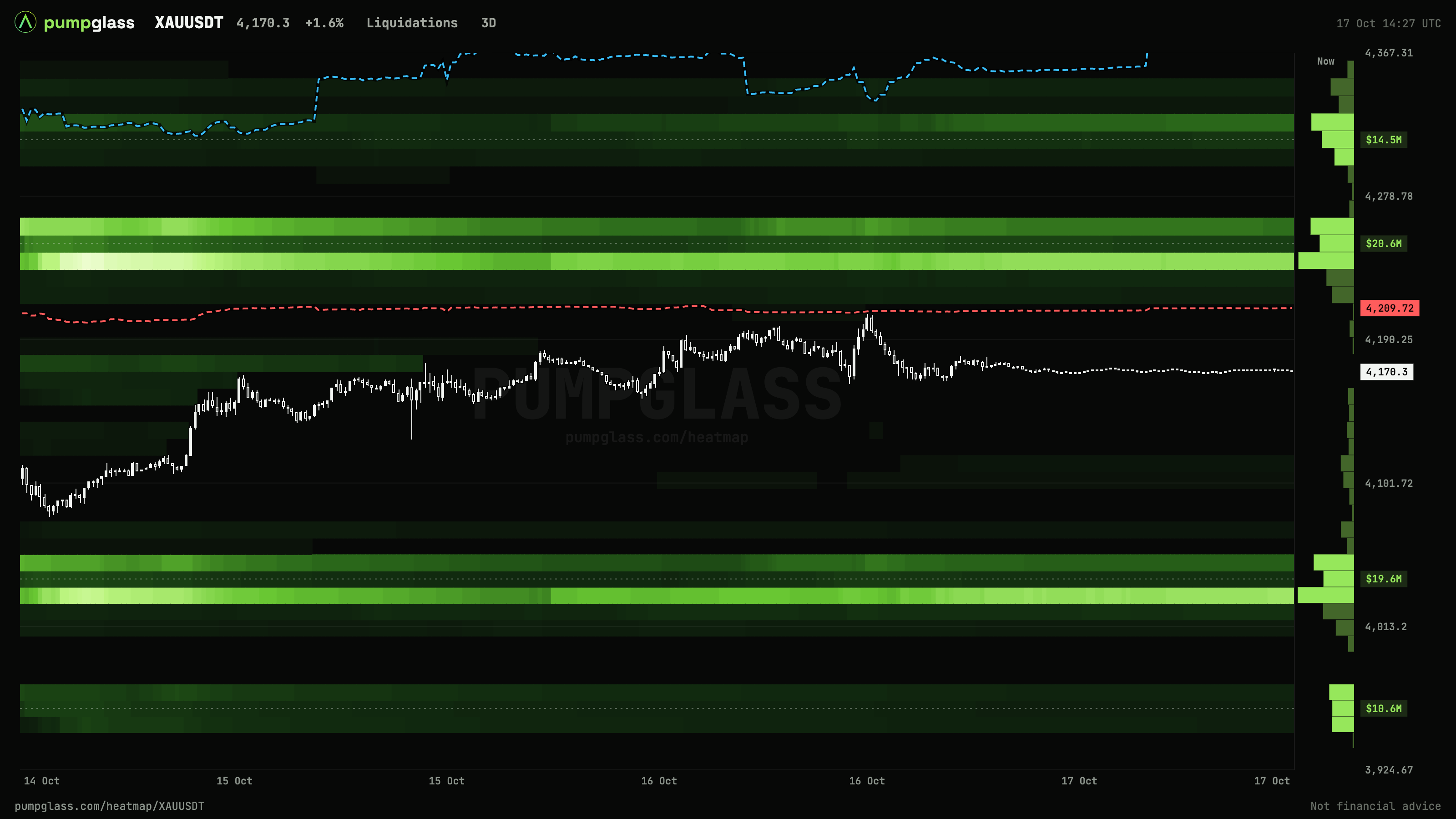
Task: Click the red 4,209.72 price tag
Action: (x=1389, y=308)
